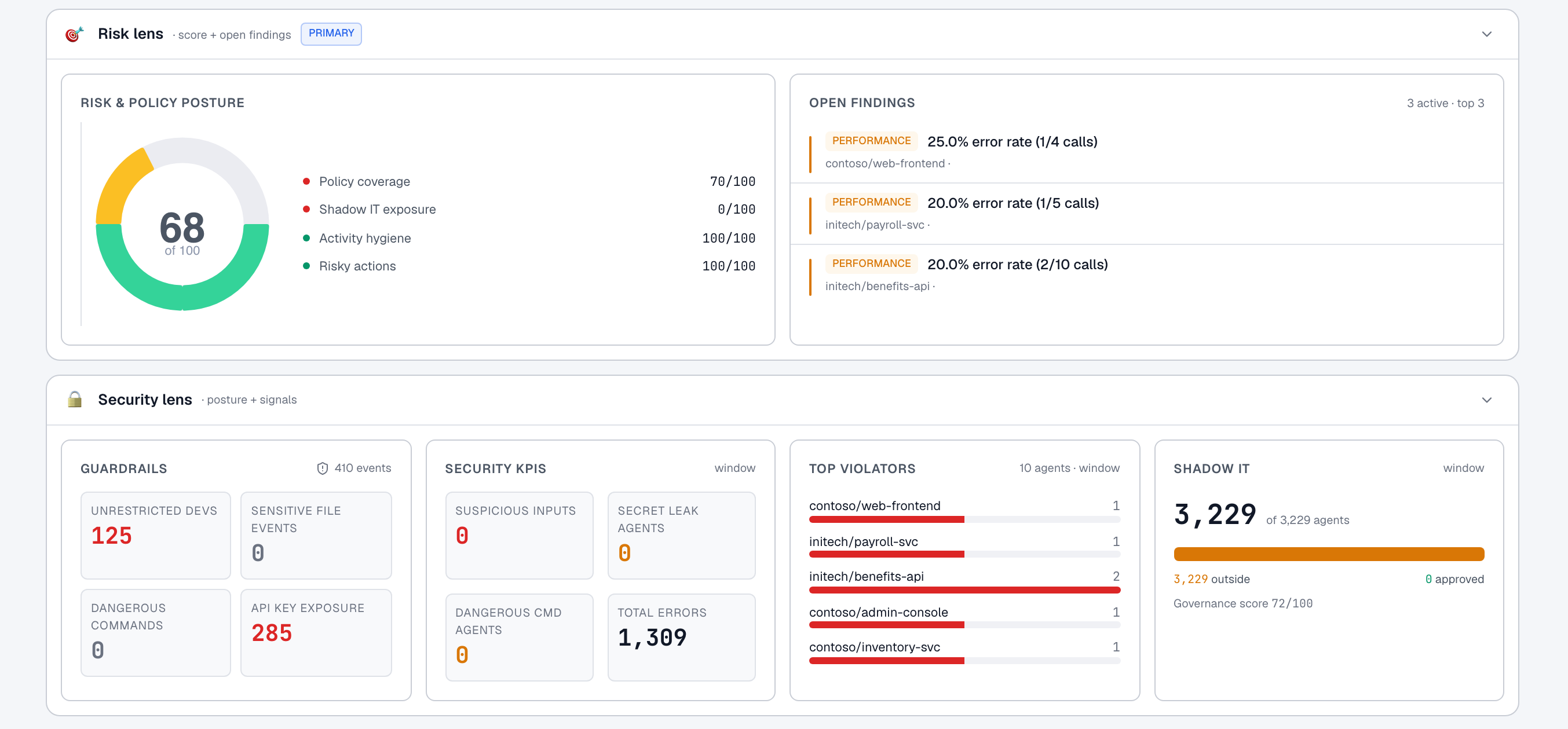Click the Open Findings heading
Screen dimensions: 1568x729
[x=862, y=103]
